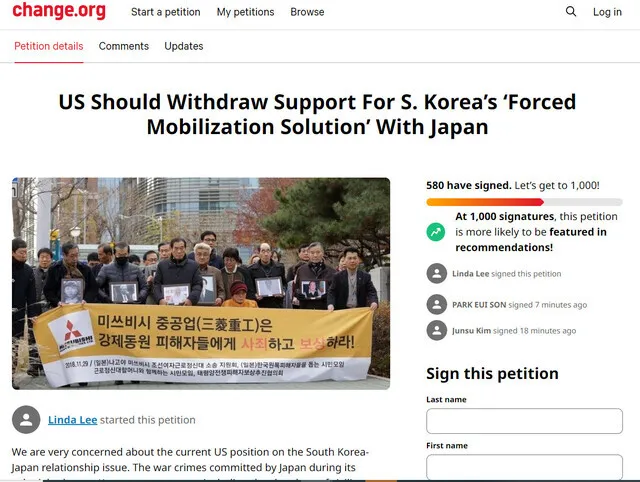Select the Petition details tab
This screenshot has height=482, width=640.
click(49, 46)
